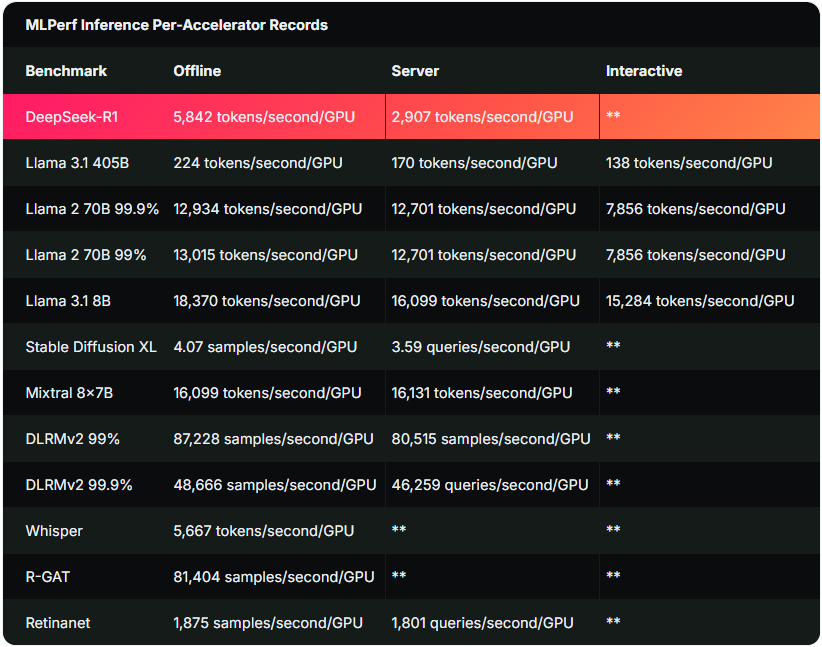The image size is (822, 647).
Task: Click R-GAT row label
Action: (48, 577)
